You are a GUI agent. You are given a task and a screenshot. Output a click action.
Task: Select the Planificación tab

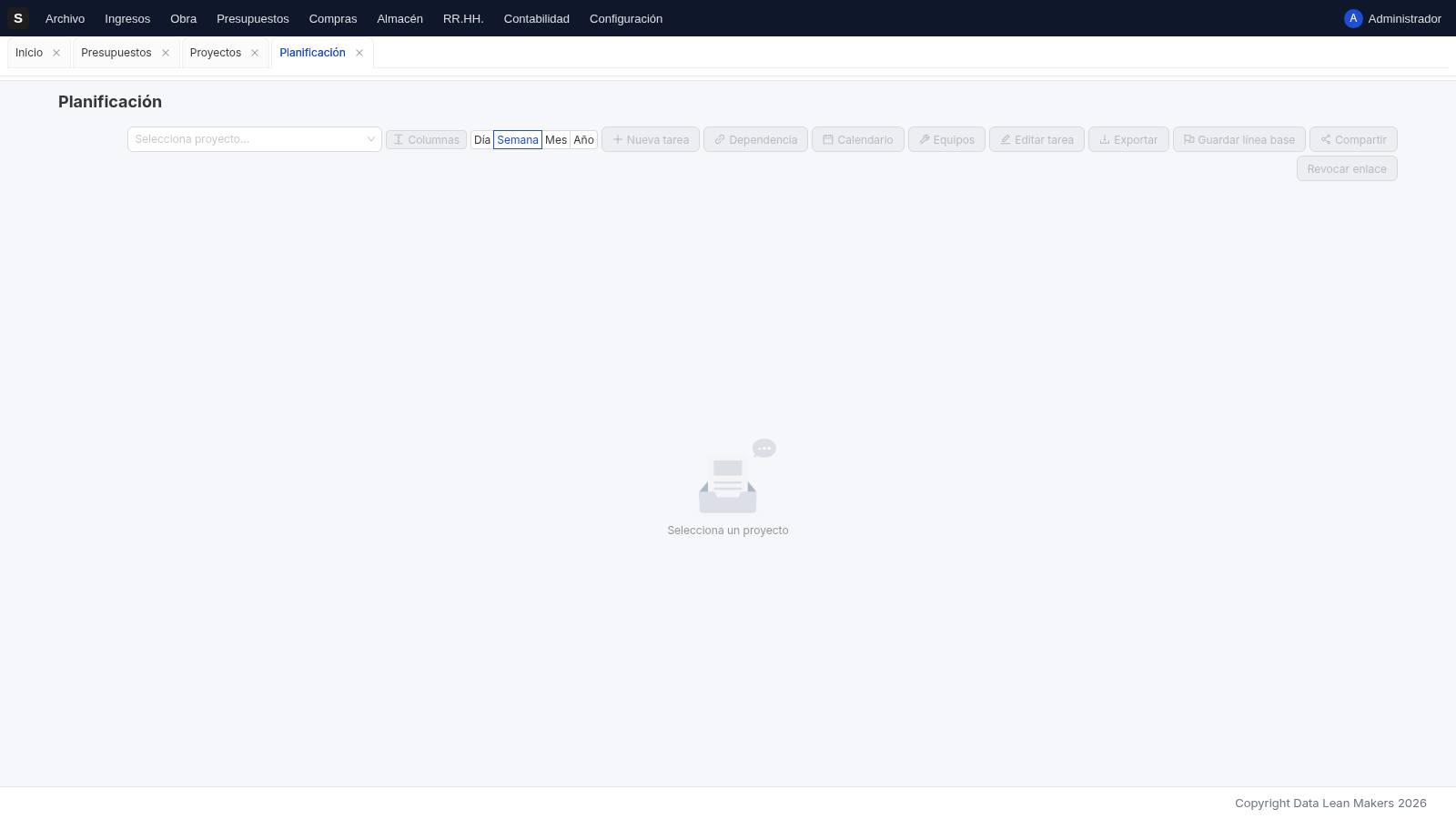click(x=312, y=53)
